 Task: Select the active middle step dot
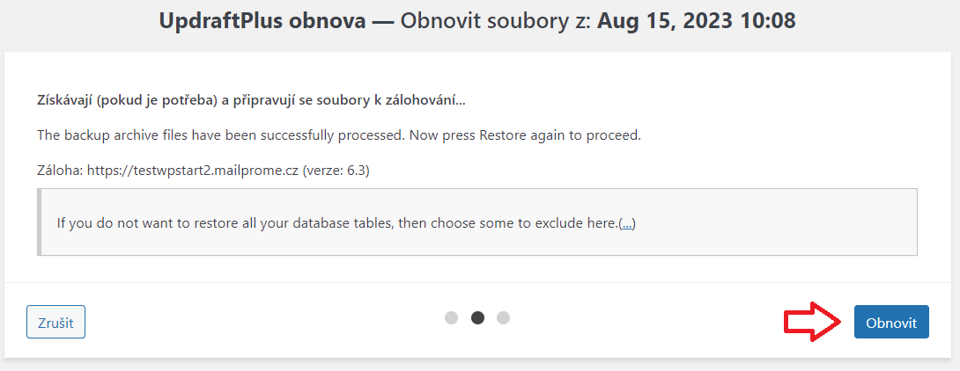click(477, 318)
